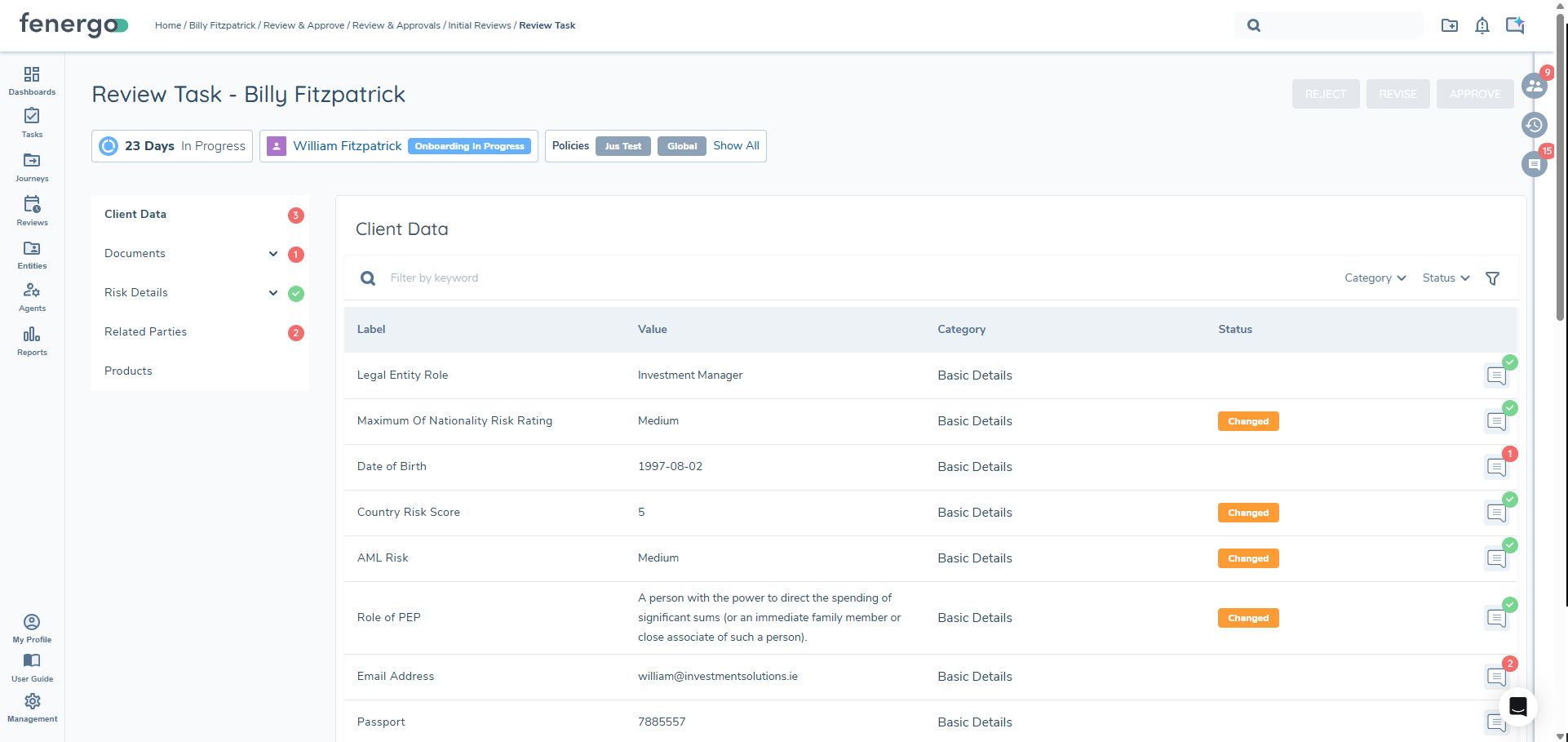Image resolution: width=1568 pixels, height=742 pixels.
Task: Click the notifications bell icon
Action: click(1482, 25)
